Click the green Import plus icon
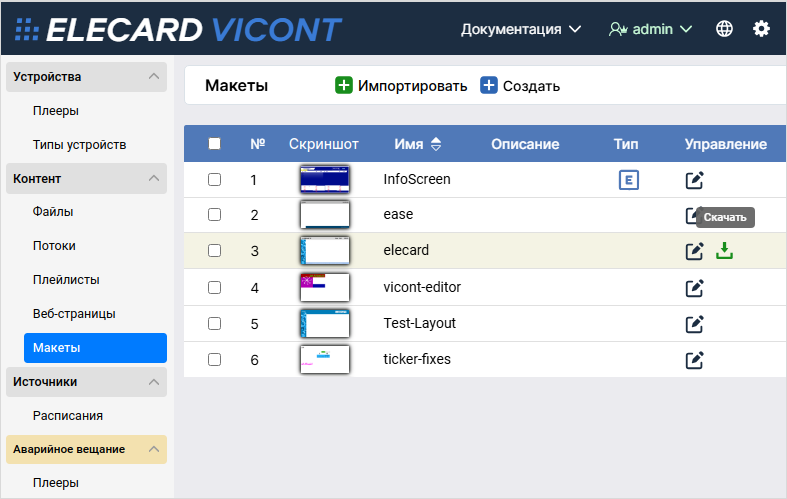This screenshot has width=787, height=499. tap(344, 85)
